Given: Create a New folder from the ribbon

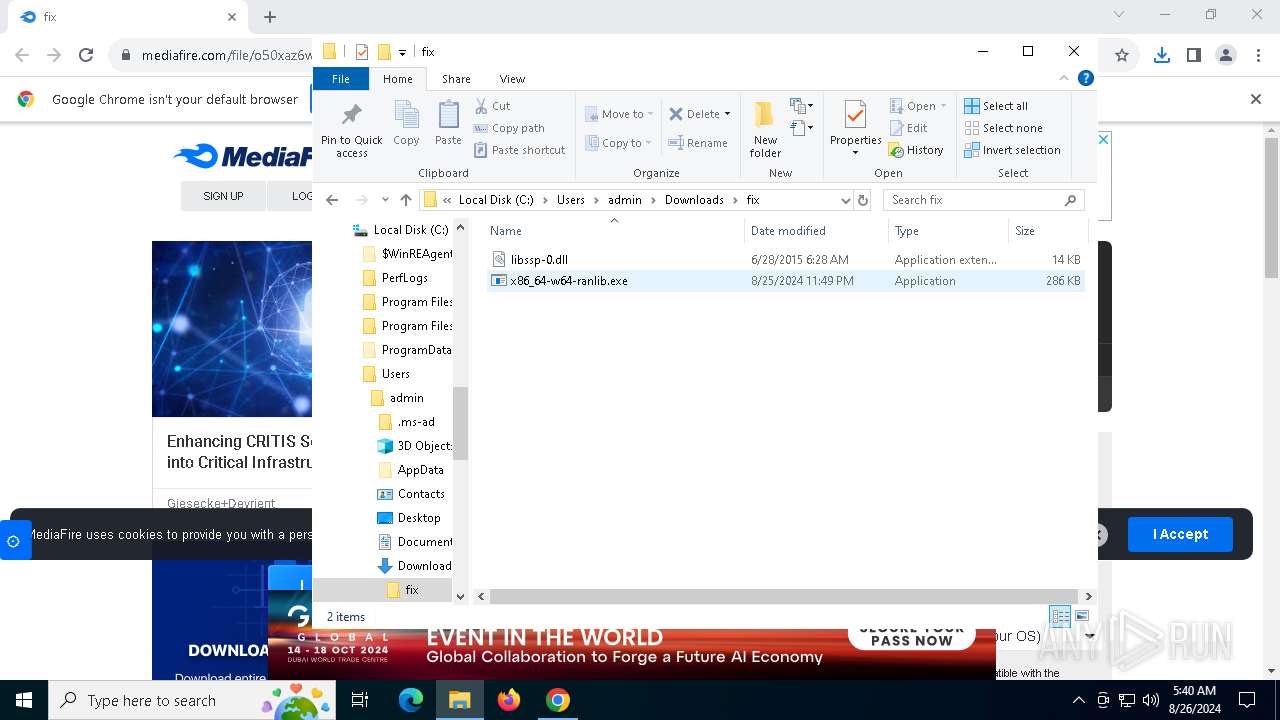Looking at the screenshot, I should pyautogui.click(x=765, y=129).
